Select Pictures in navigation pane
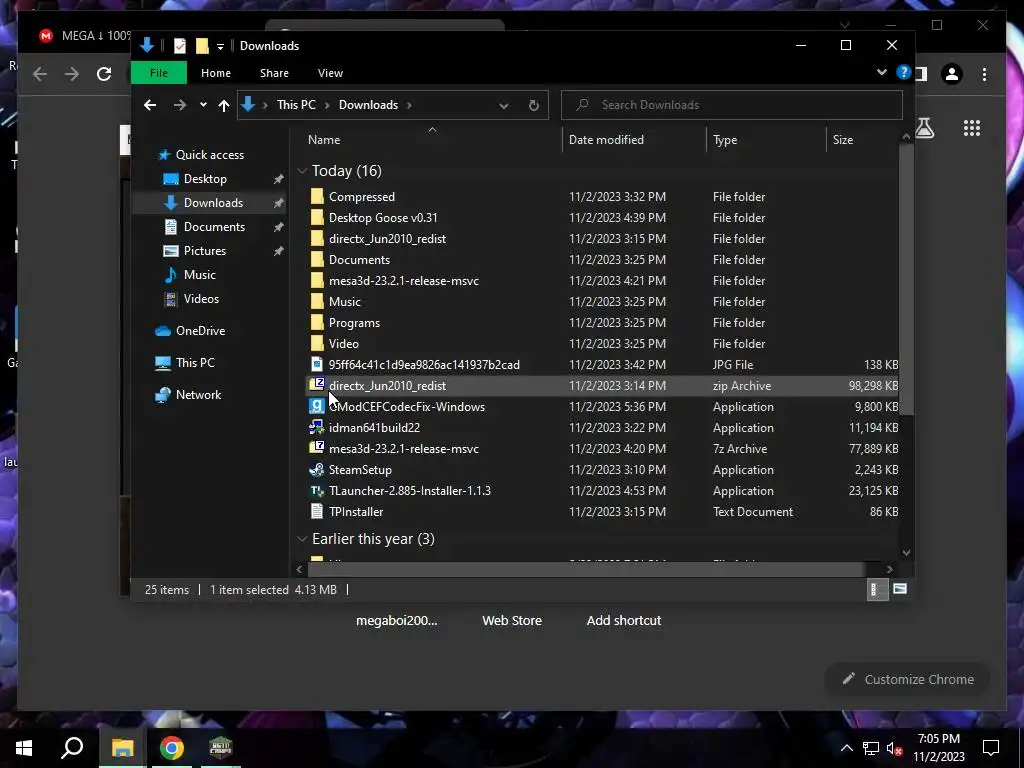This screenshot has height=768, width=1024. pos(204,251)
